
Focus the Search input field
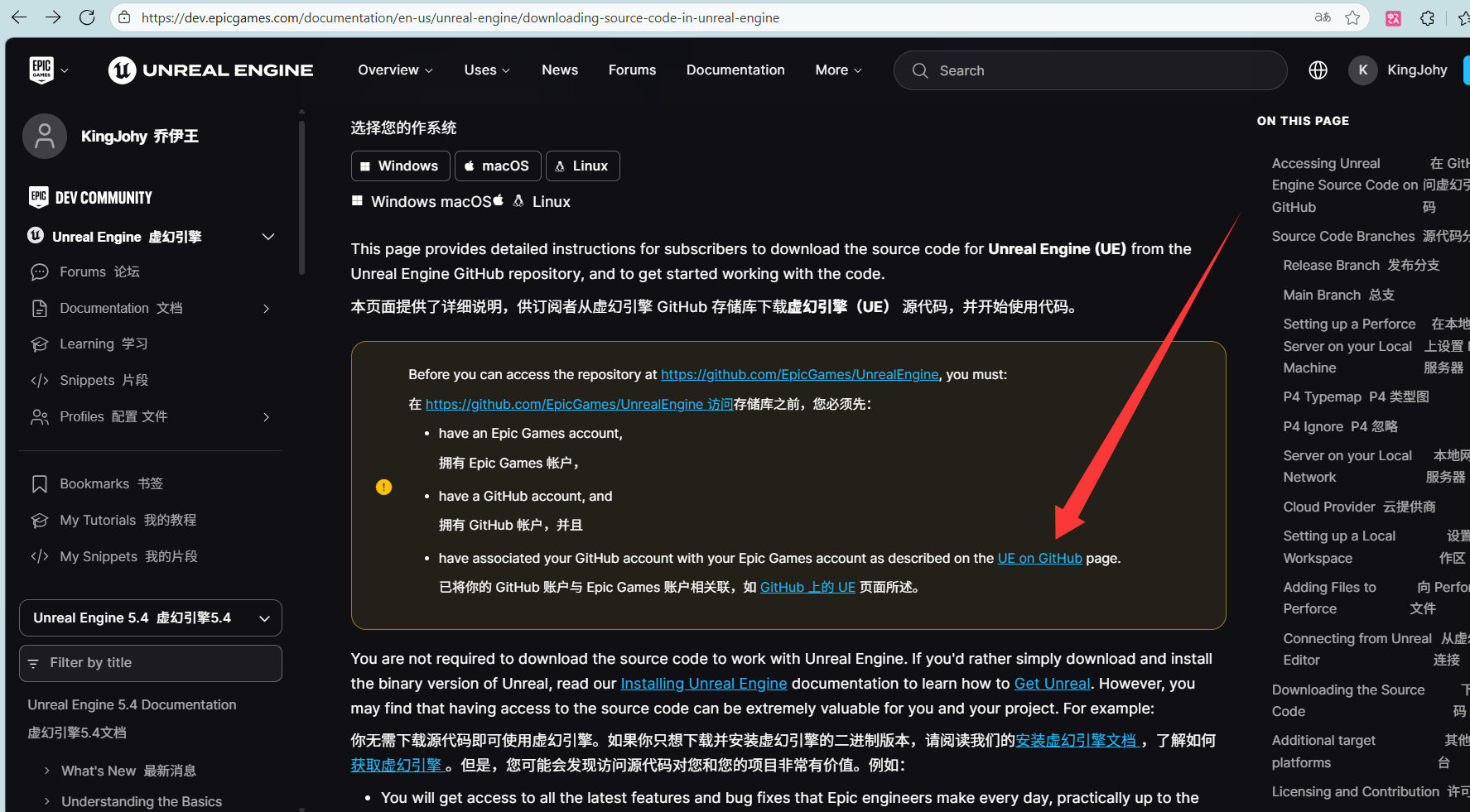tap(1090, 70)
